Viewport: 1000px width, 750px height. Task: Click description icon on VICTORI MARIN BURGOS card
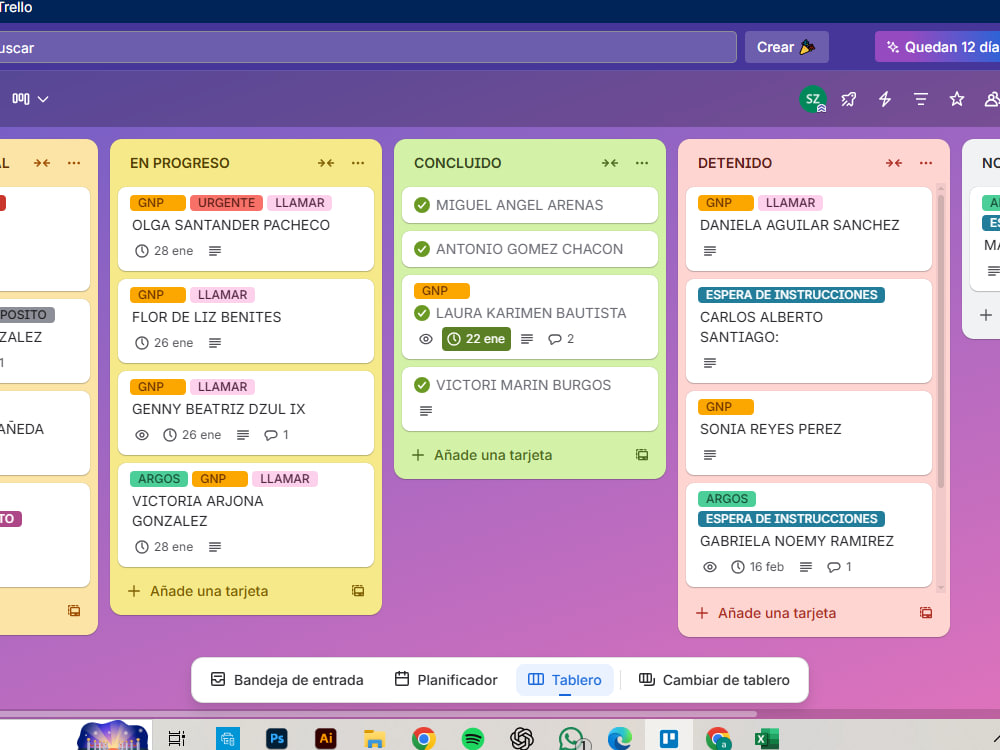tap(426, 411)
